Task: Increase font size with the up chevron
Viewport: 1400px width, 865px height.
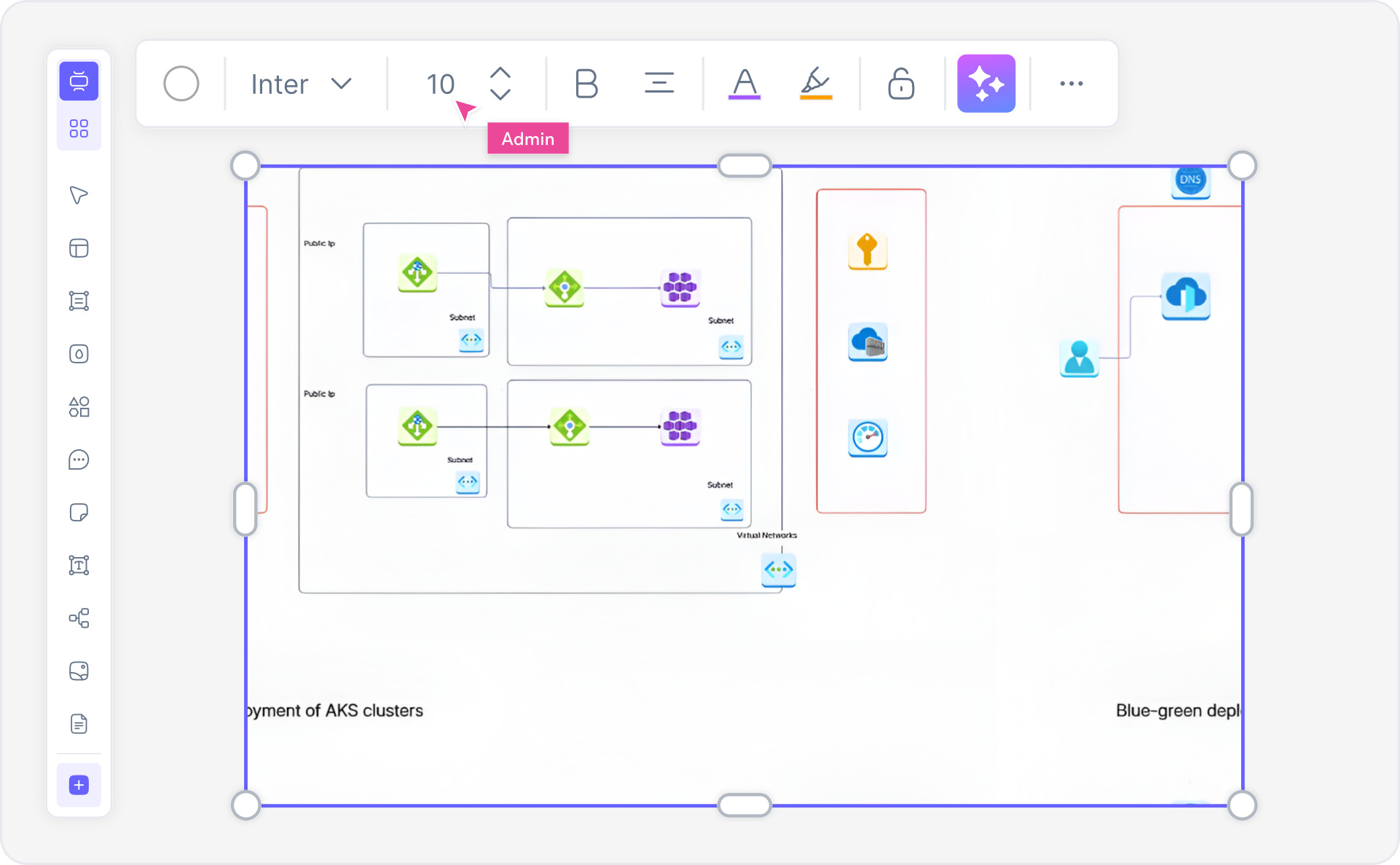Action: coord(500,72)
